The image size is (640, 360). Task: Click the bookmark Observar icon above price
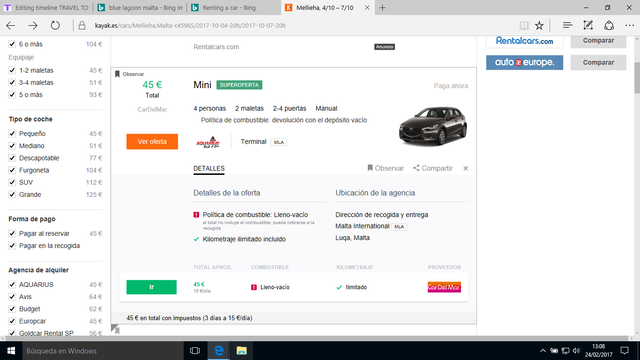click(x=117, y=74)
